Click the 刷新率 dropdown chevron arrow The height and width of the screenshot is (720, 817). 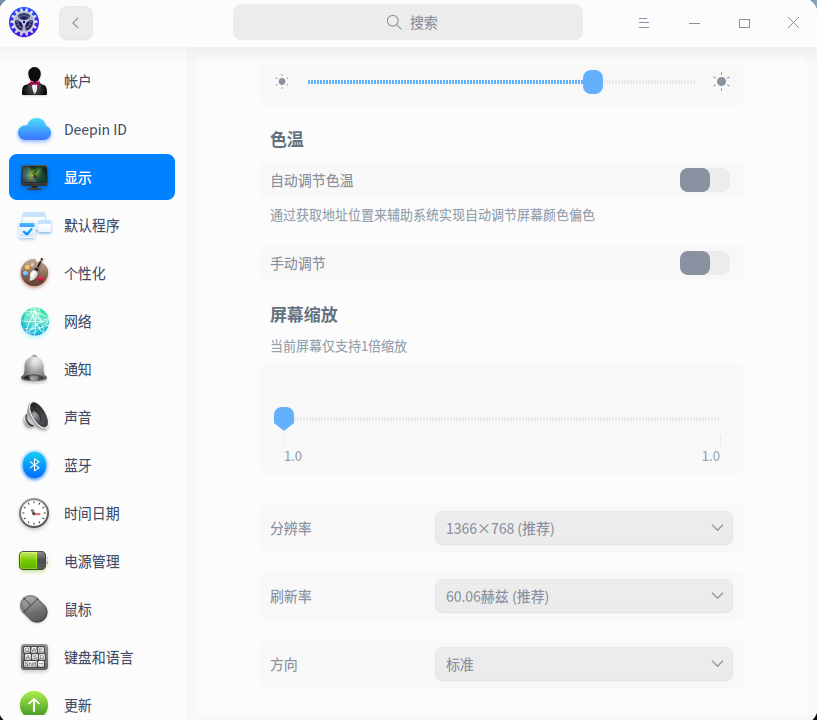tap(717, 595)
